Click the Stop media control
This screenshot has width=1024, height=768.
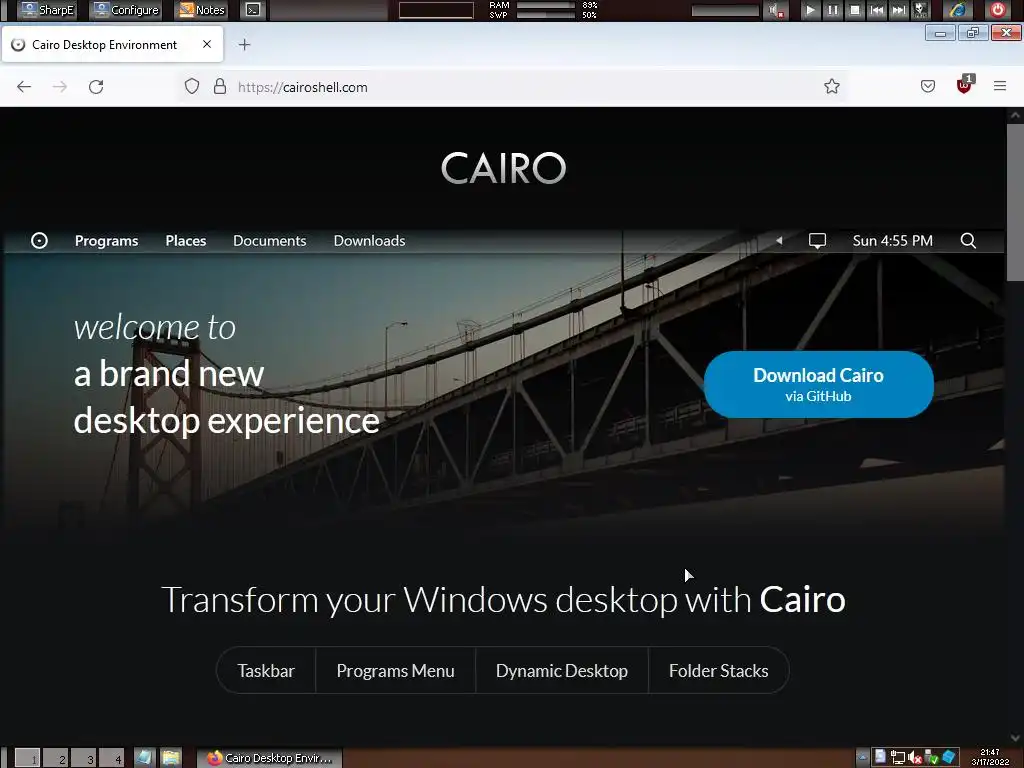[855, 10]
